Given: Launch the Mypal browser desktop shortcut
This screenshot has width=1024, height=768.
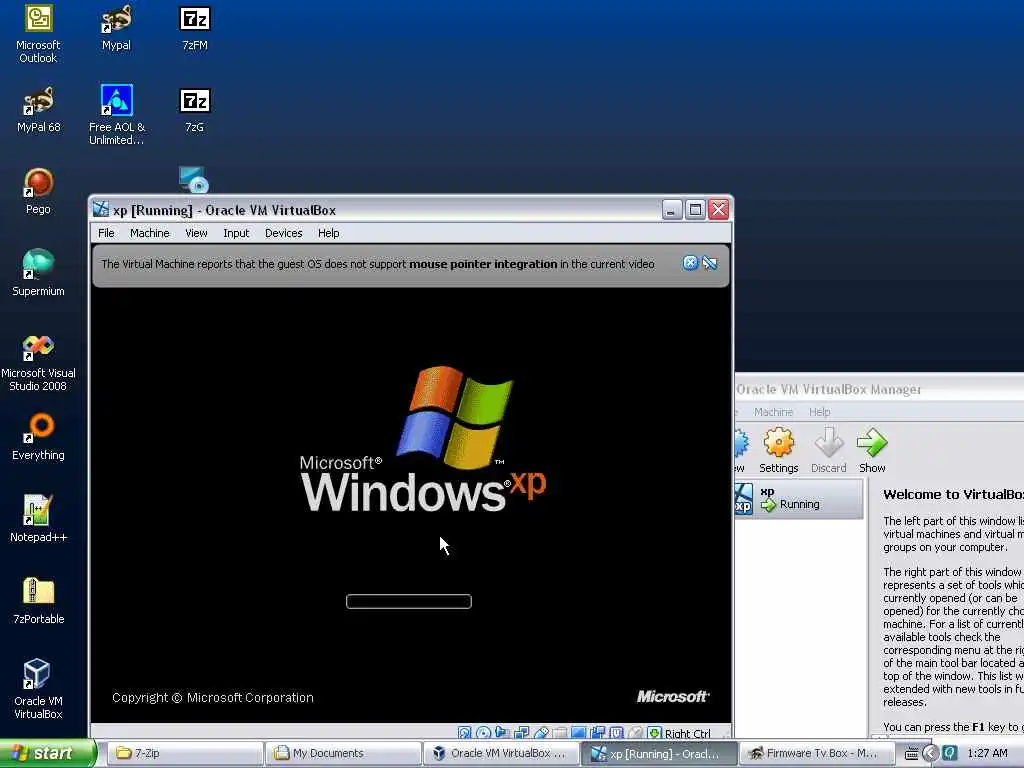Looking at the screenshot, I should click(116, 29).
